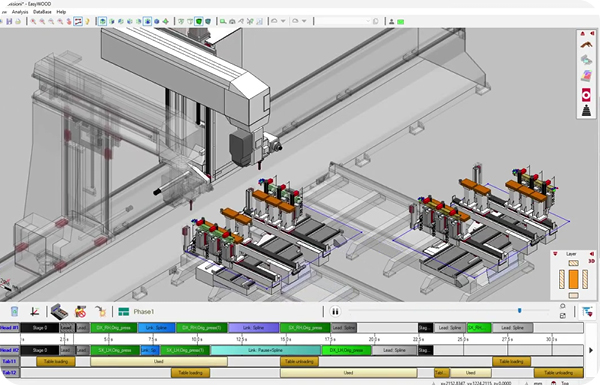The height and width of the screenshot is (385, 600).
Task: Select the machine table view icon
Action: (x=59, y=312)
